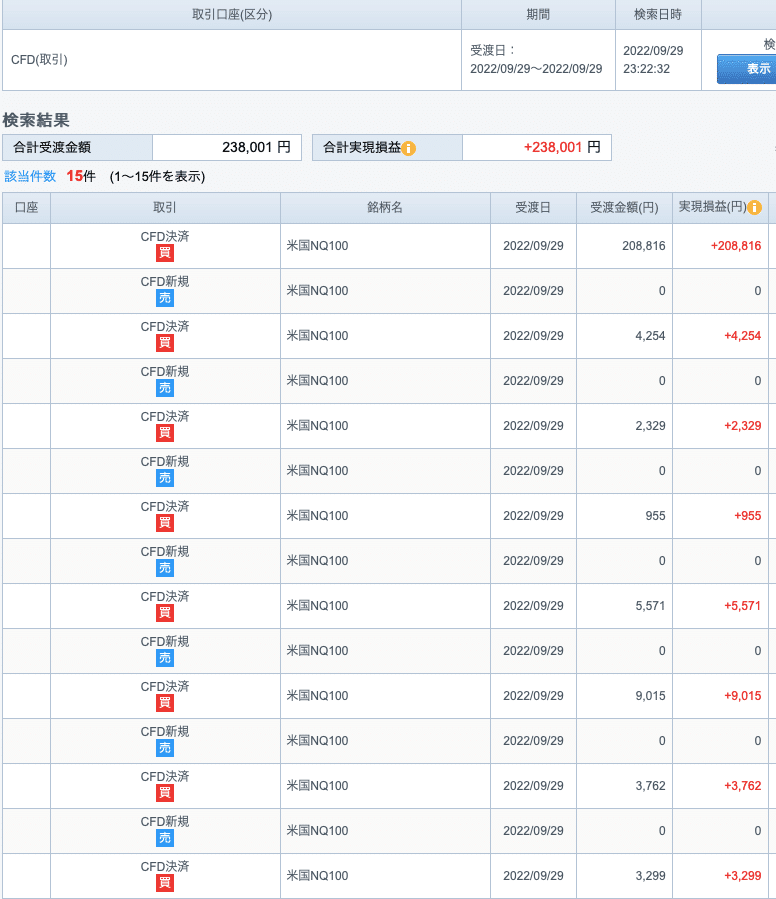This screenshot has width=776, height=899.
Task: Click the blue 表示 button
Action: (747, 69)
